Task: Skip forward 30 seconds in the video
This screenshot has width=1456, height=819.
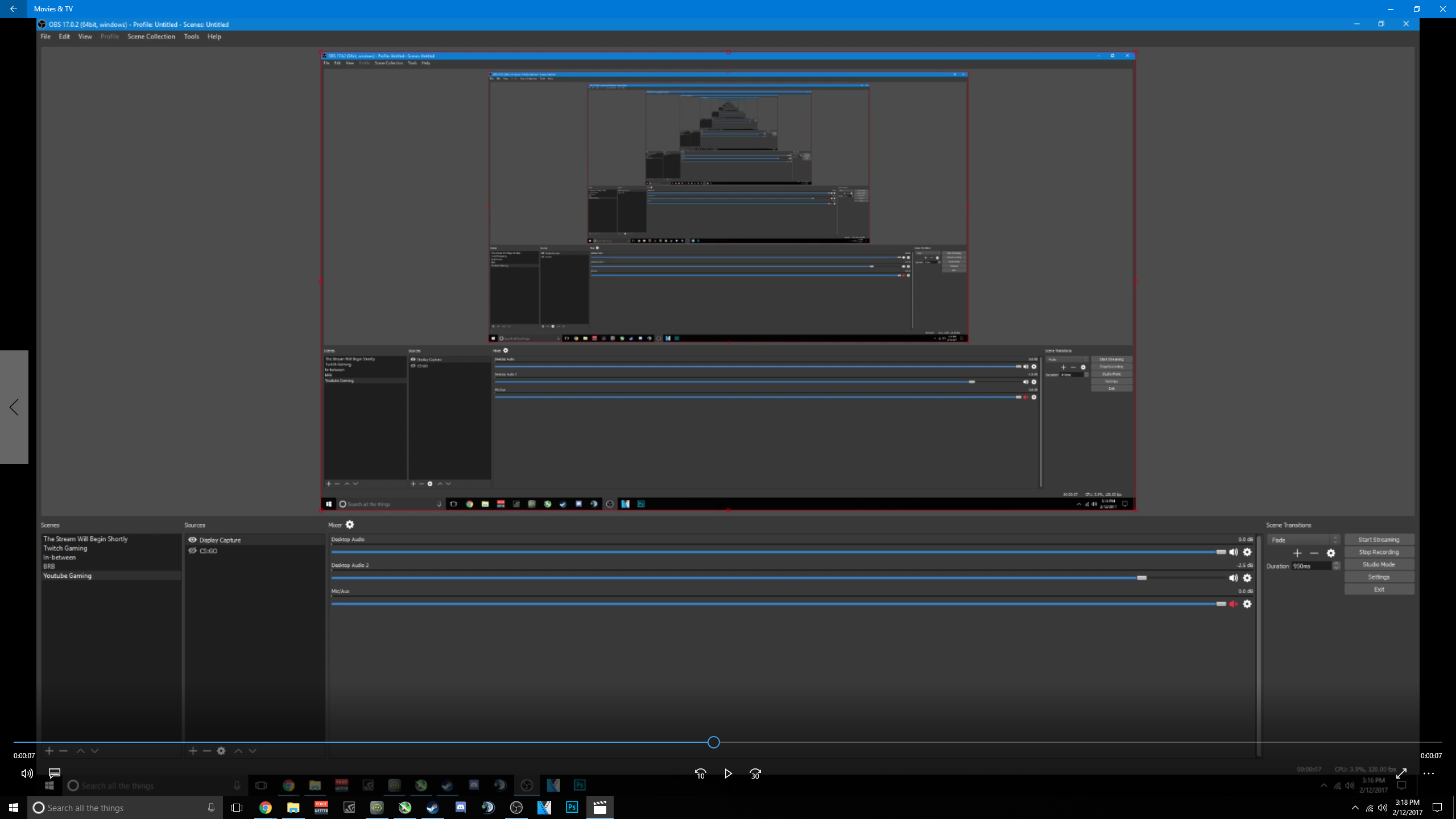Action: click(x=755, y=773)
